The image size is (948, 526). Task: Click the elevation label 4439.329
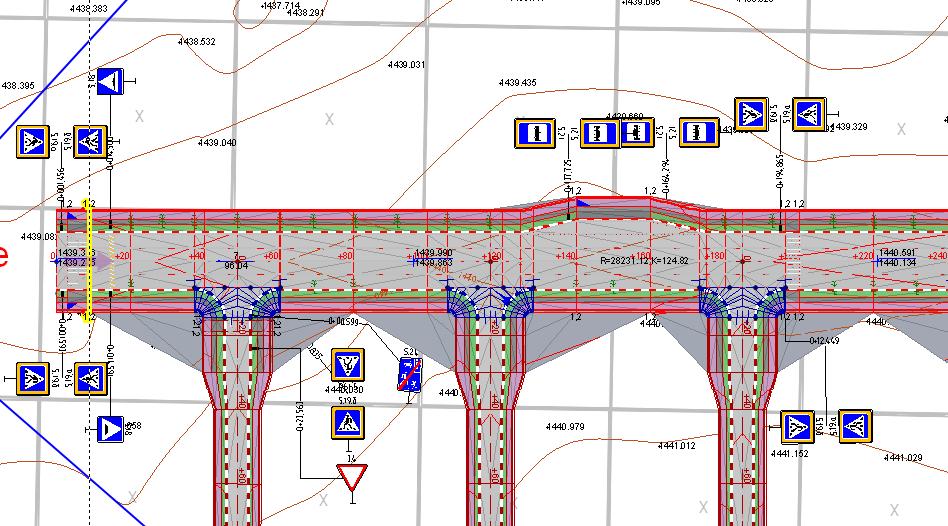coord(849,127)
